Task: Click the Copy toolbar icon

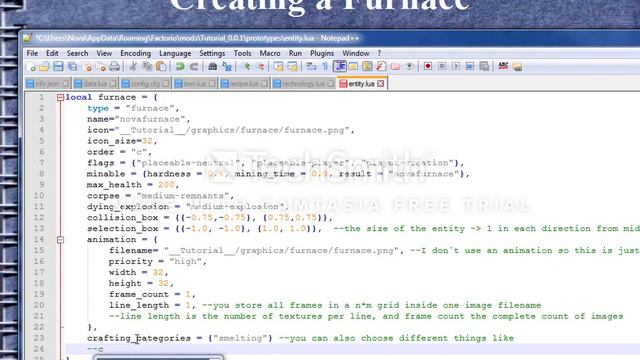Action: [147, 67]
